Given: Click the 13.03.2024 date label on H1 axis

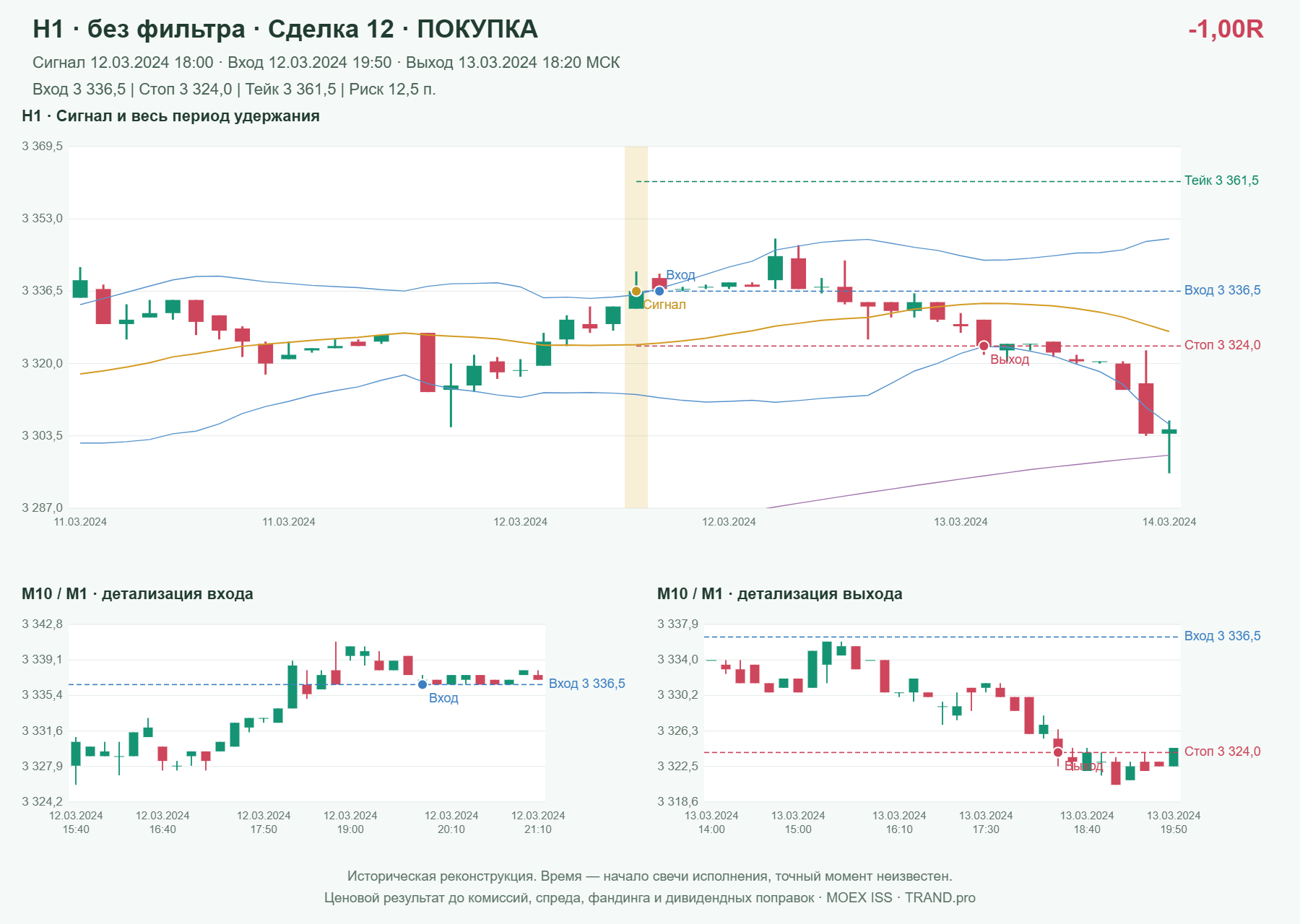Looking at the screenshot, I should [x=961, y=522].
